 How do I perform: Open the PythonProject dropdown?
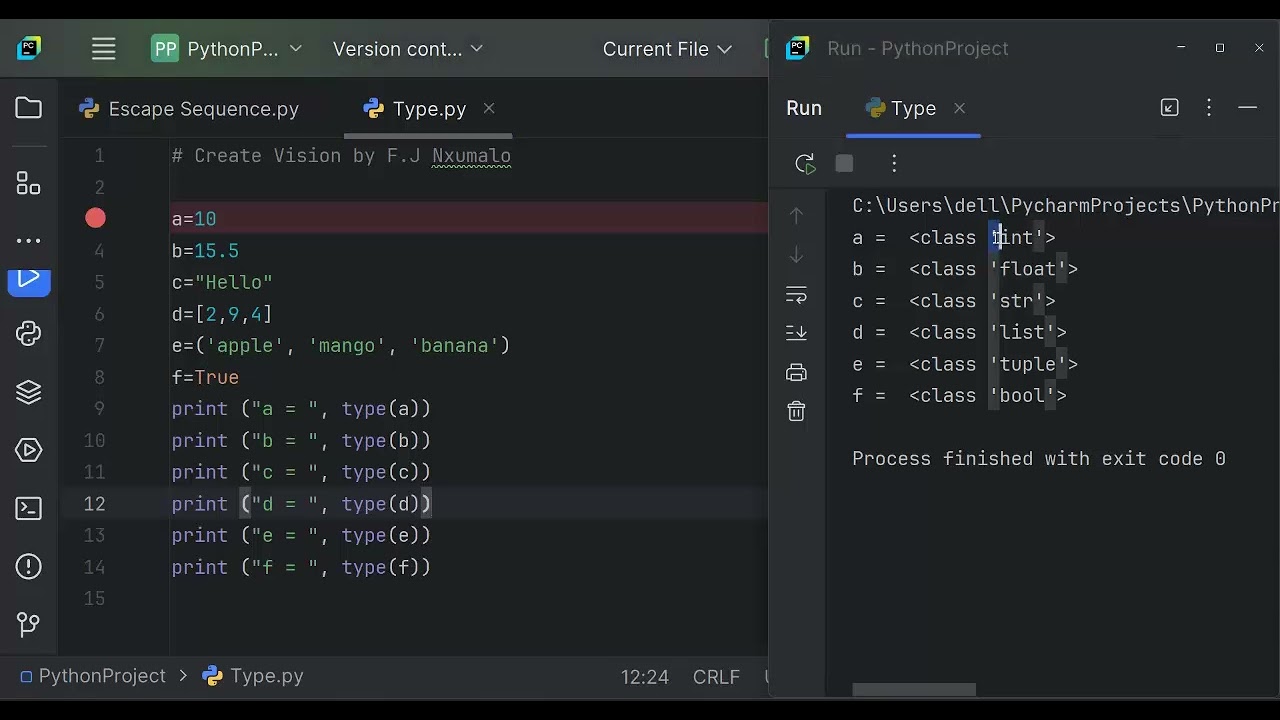(x=227, y=49)
